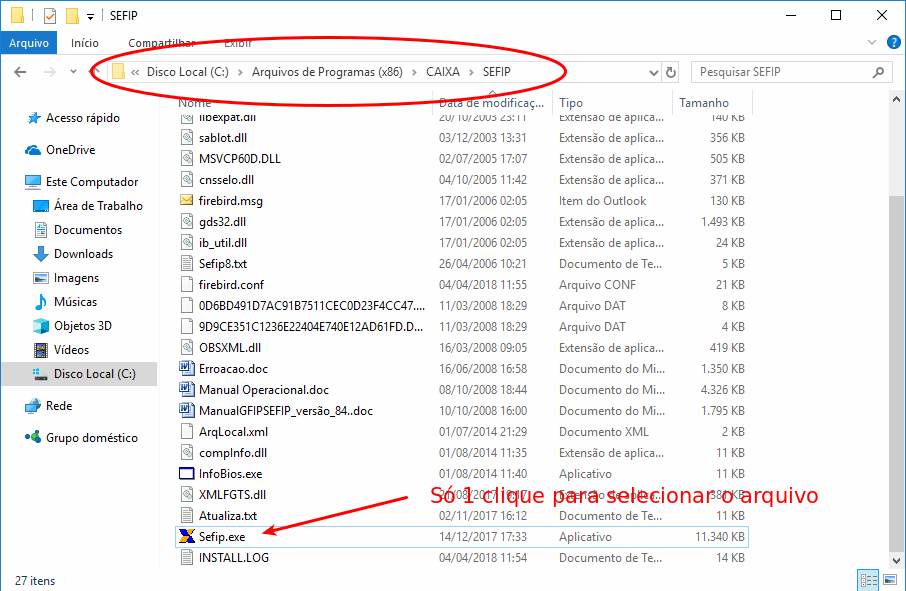Screen dimensions: 906x591
Task: Sort files by Tamanho column
Action: click(x=712, y=103)
